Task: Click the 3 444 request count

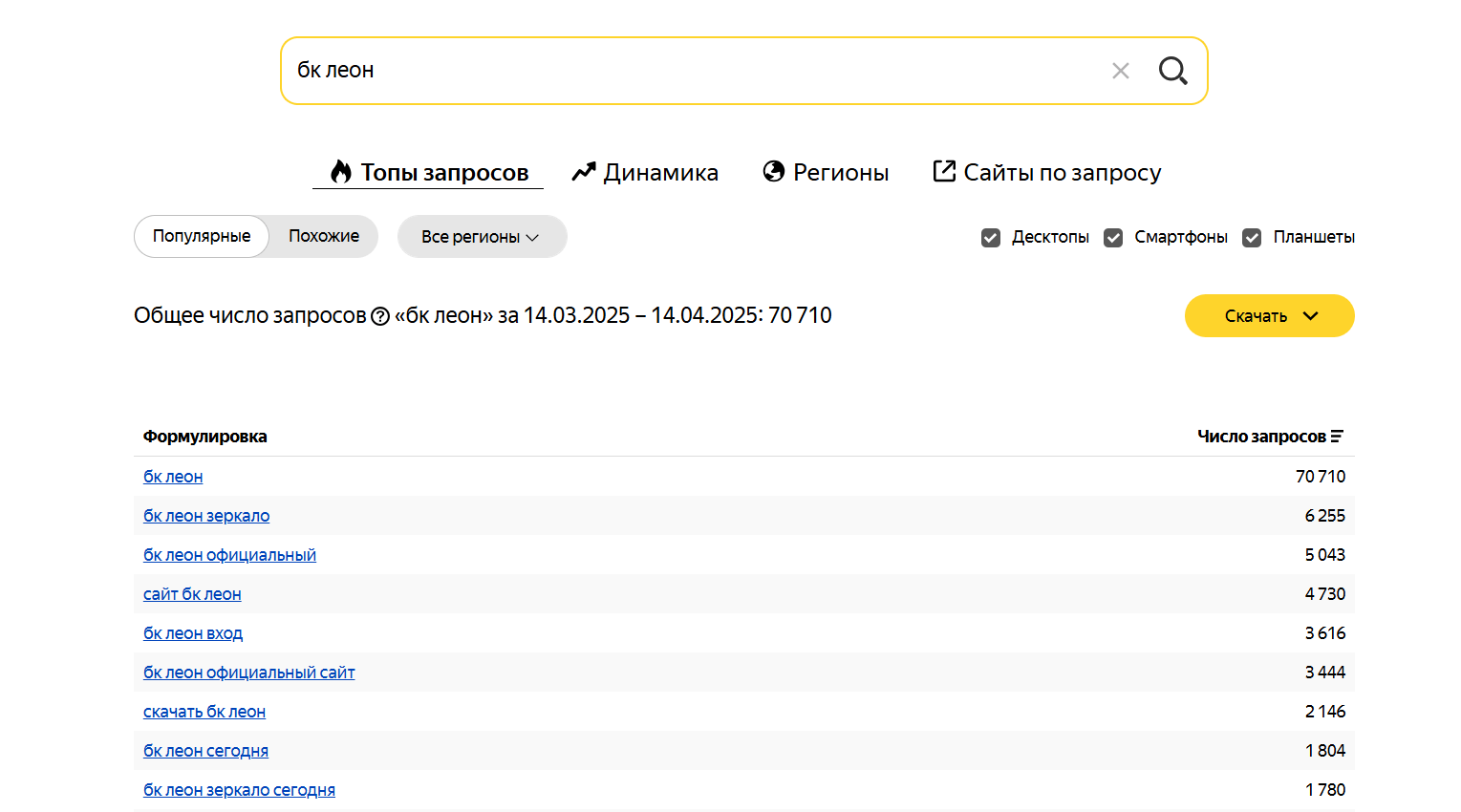Action: point(1325,673)
